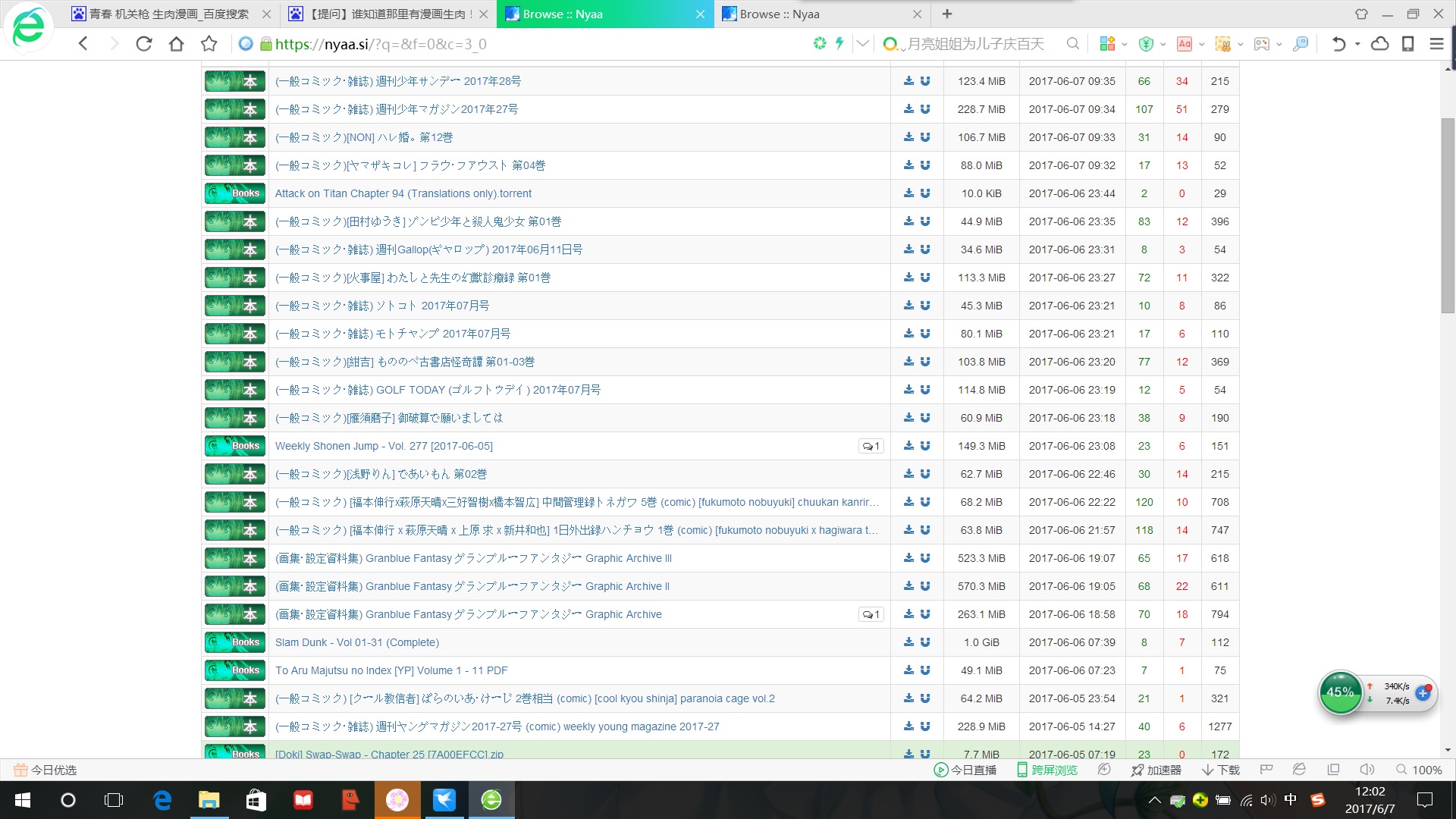Screen dimensions: 1456x819
Task: Toggle the mute speaker icon in status bar
Action: point(1367,770)
